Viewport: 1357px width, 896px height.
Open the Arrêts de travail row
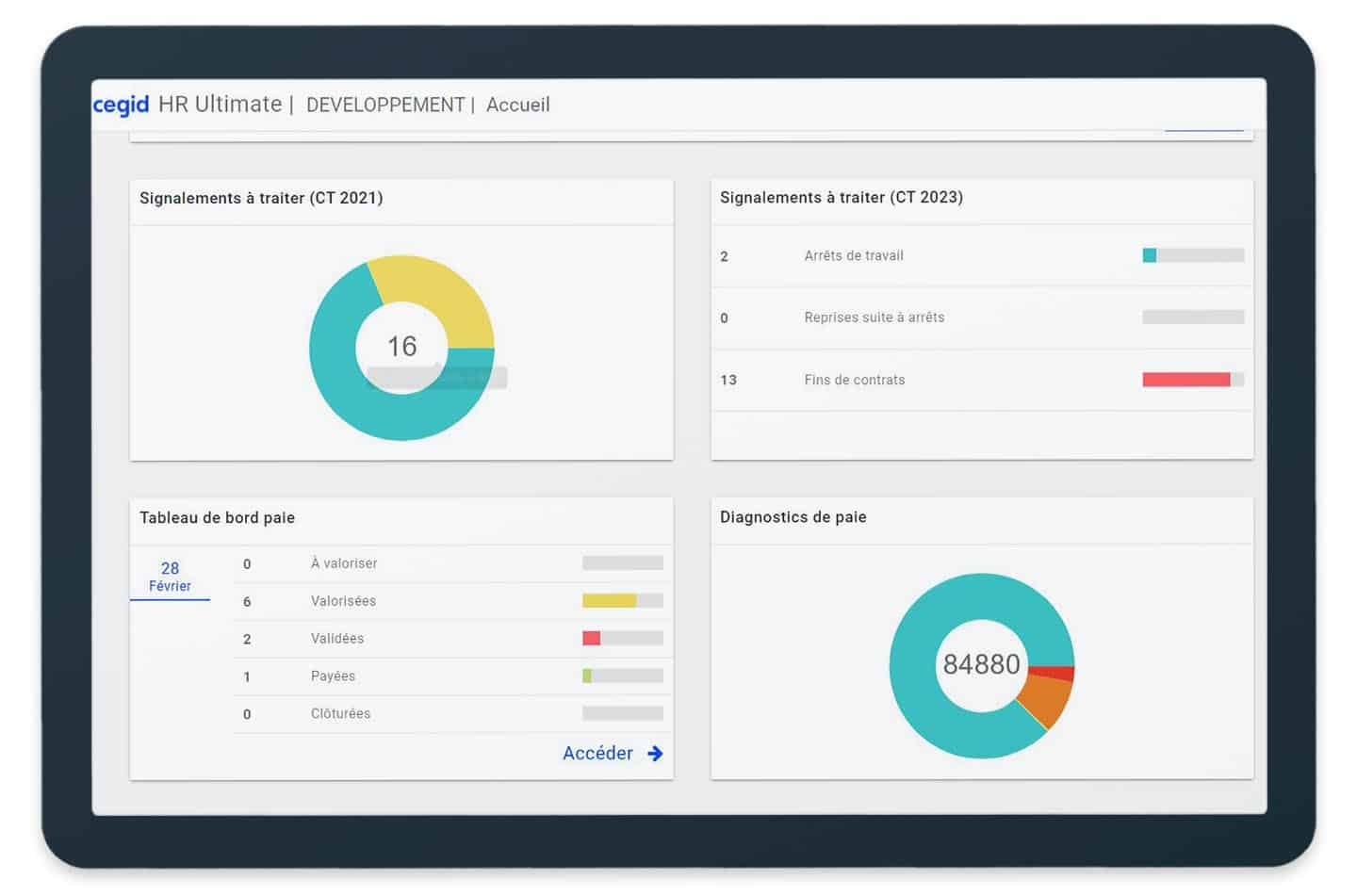(854, 255)
